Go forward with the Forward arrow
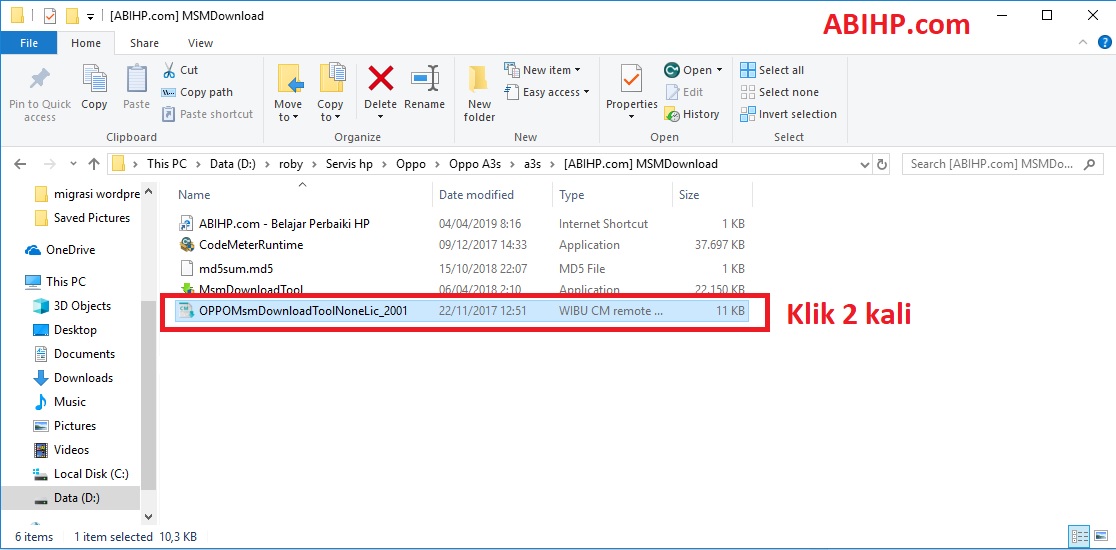Screen dimensions: 1116x550 (50, 164)
